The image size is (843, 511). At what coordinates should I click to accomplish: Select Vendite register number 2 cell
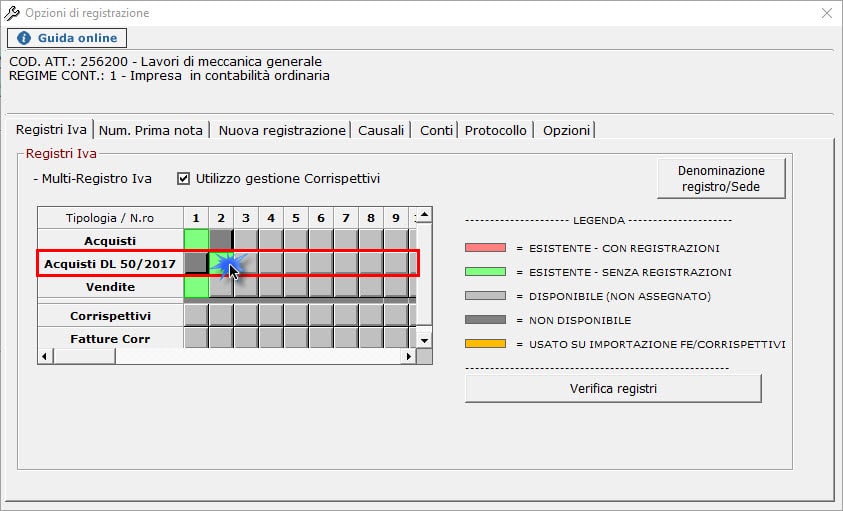click(x=221, y=286)
